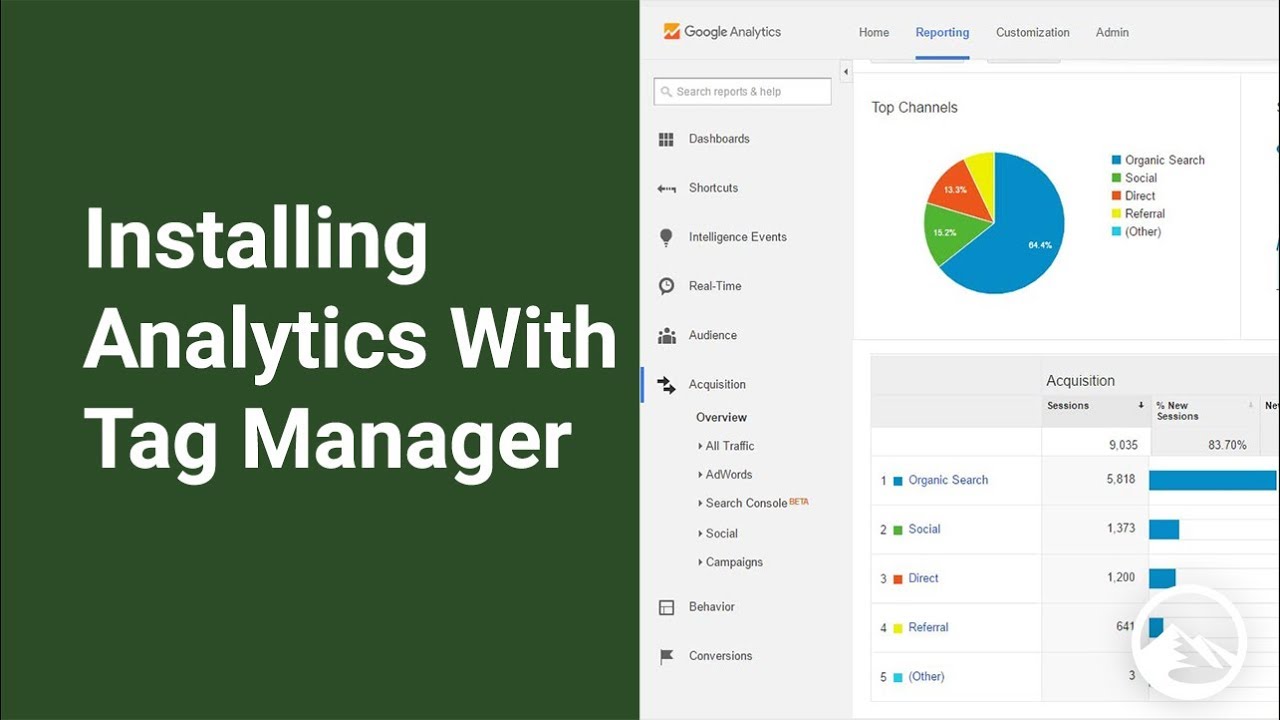Click the Top Channels heading

pyautogui.click(x=914, y=107)
